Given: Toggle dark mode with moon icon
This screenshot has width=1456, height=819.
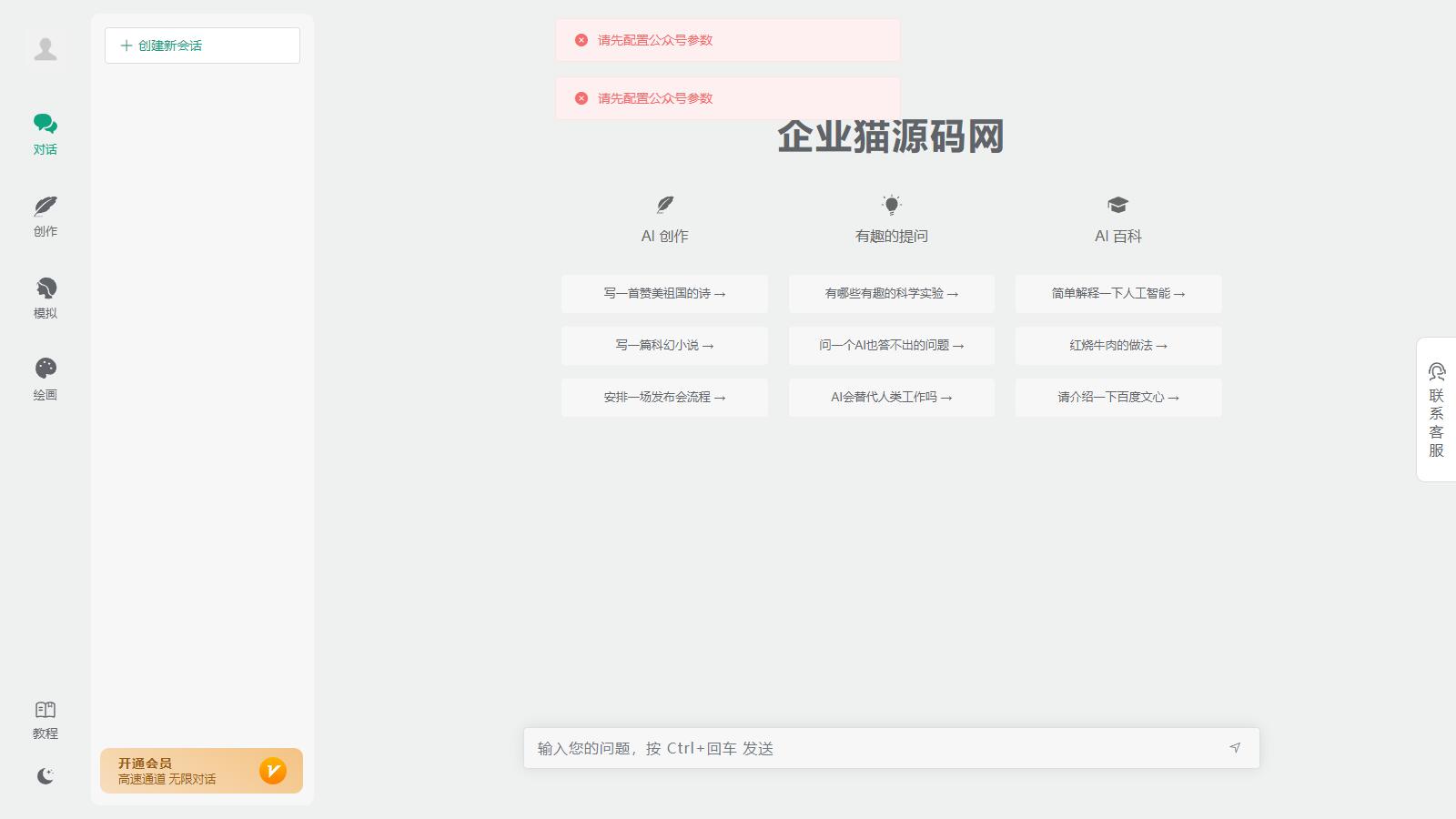Looking at the screenshot, I should tap(45, 775).
